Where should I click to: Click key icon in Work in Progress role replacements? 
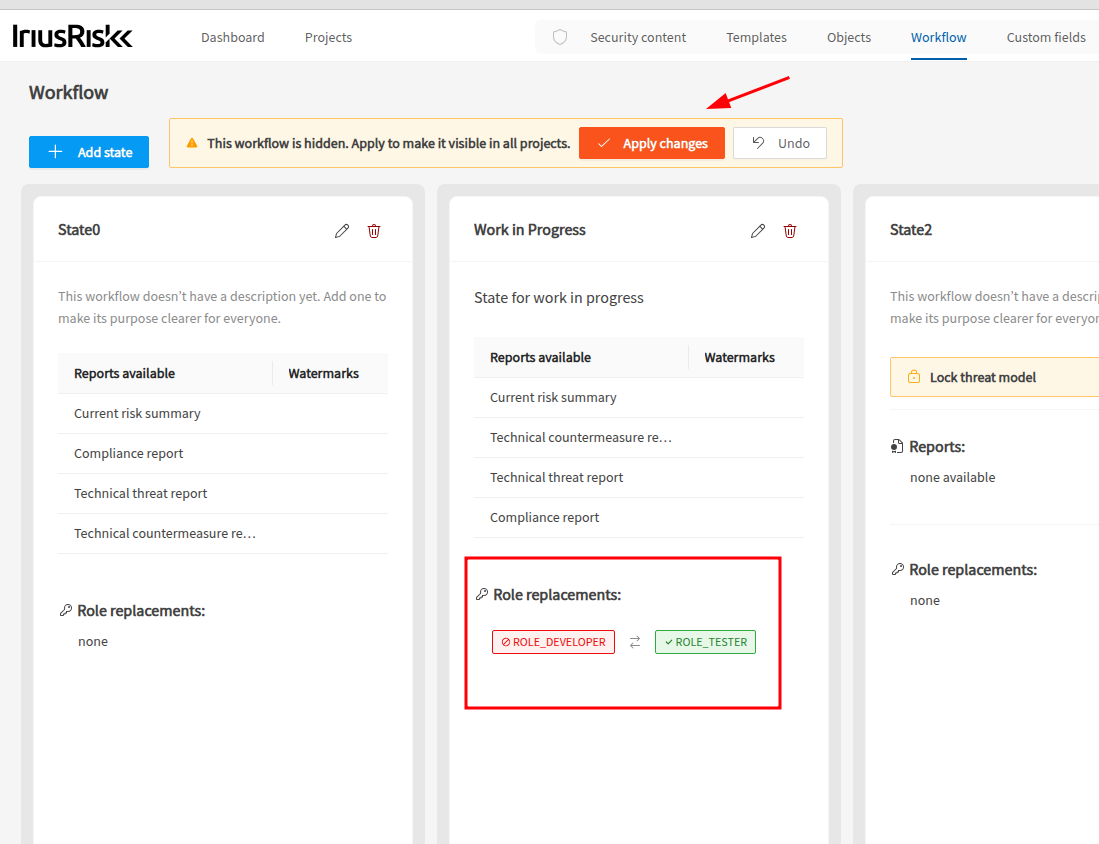[482, 594]
